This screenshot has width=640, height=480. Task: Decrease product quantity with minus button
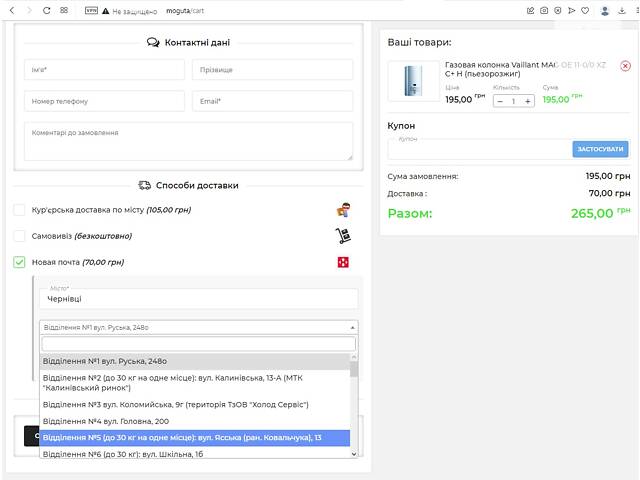[x=501, y=101]
